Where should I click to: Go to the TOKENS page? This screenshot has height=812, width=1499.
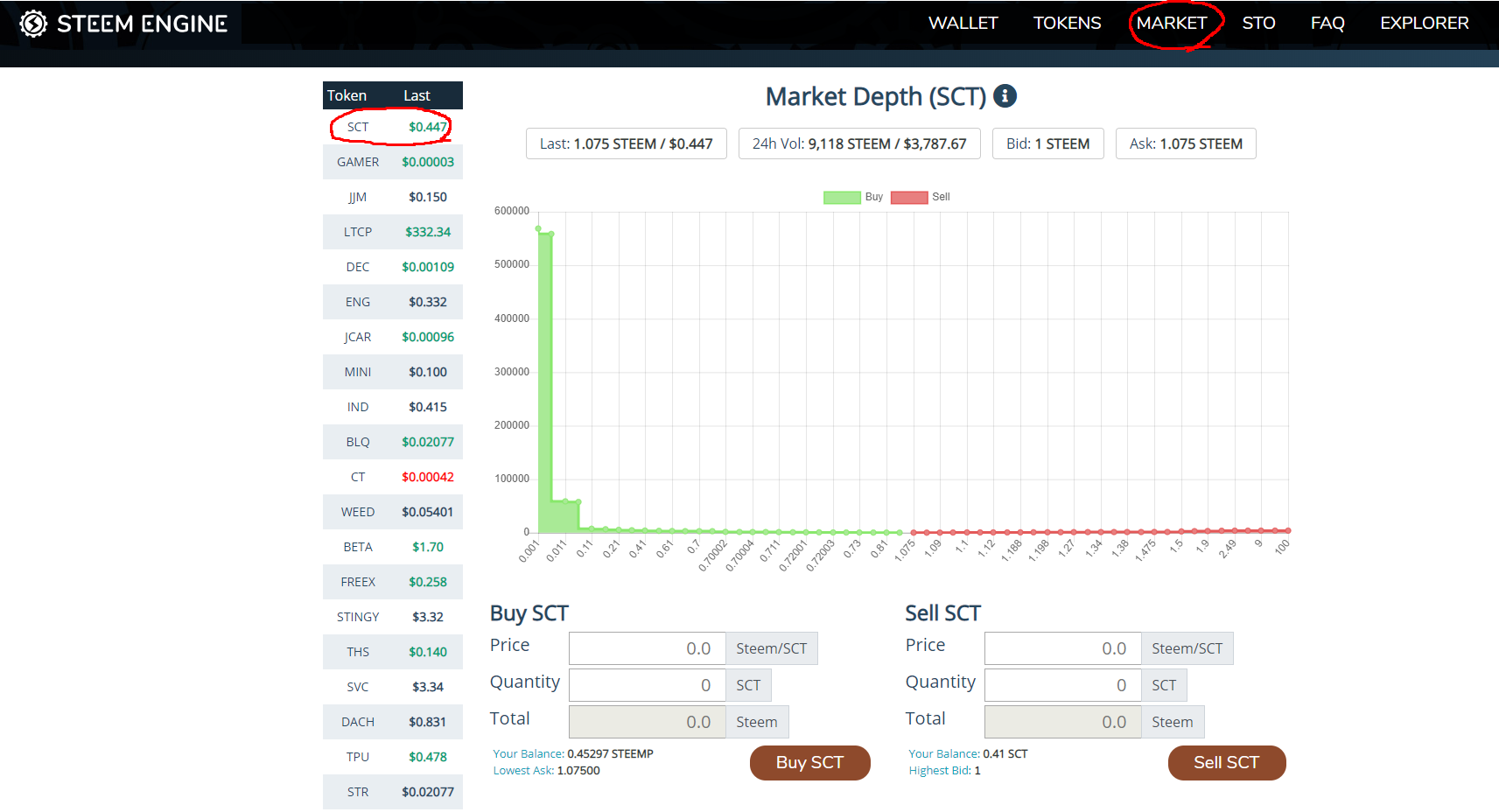[x=1067, y=24]
